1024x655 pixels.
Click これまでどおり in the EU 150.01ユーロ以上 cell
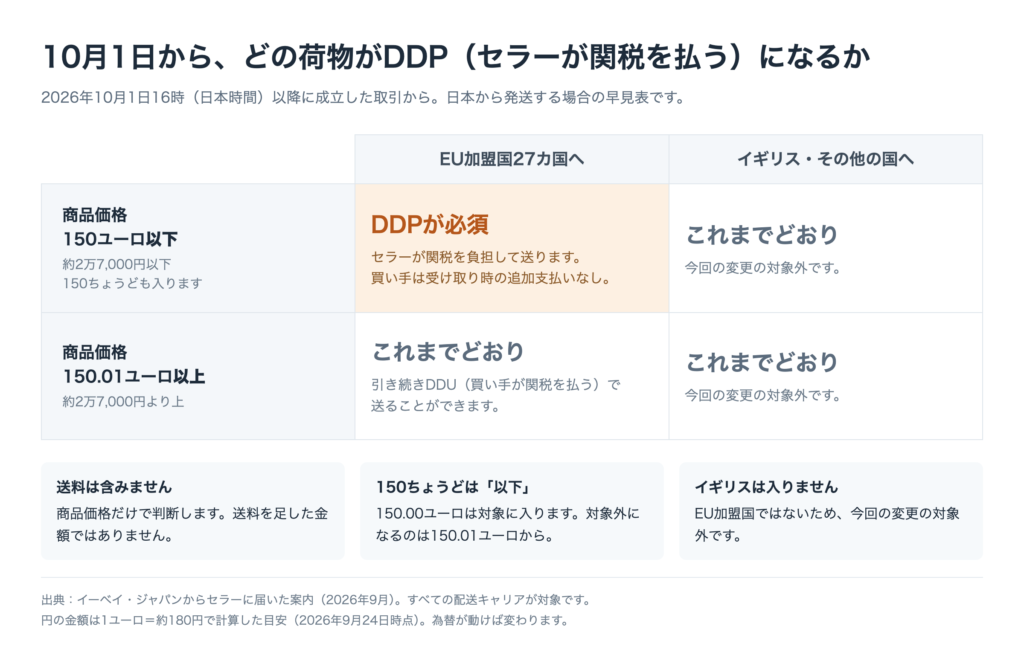(x=448, y=351)
